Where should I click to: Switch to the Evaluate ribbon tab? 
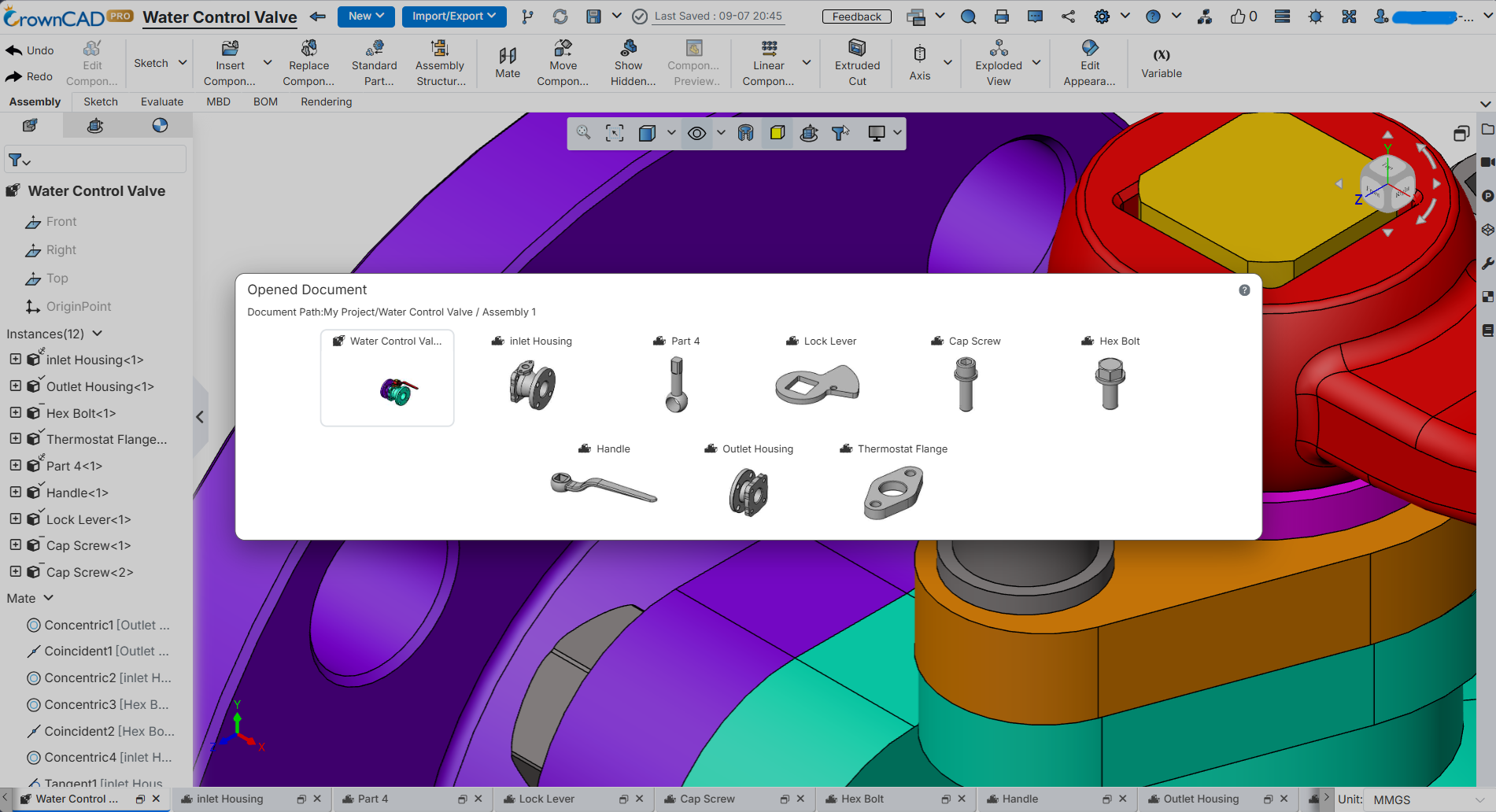click(162, 101)
